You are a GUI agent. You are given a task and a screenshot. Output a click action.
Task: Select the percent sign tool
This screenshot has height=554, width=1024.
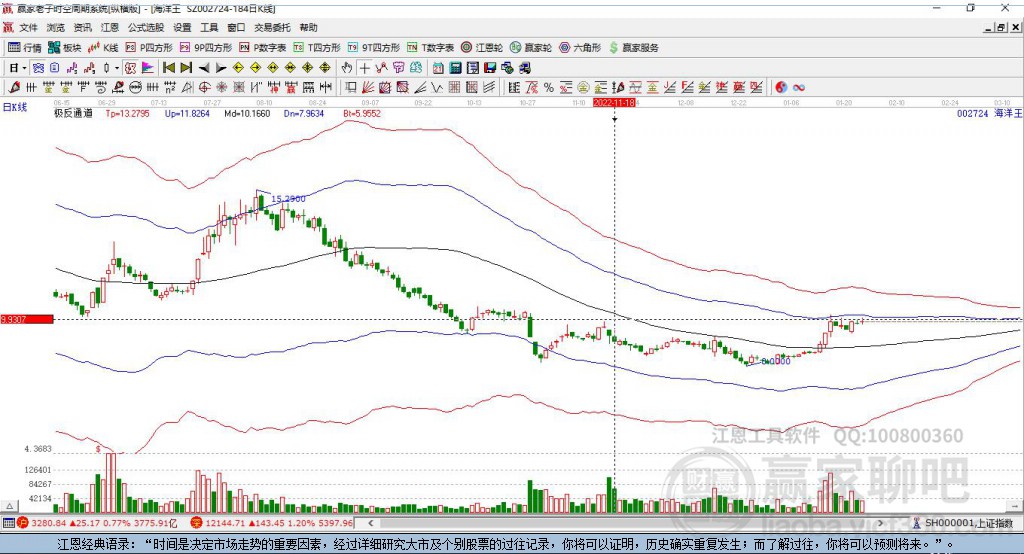tap(549, 88)
